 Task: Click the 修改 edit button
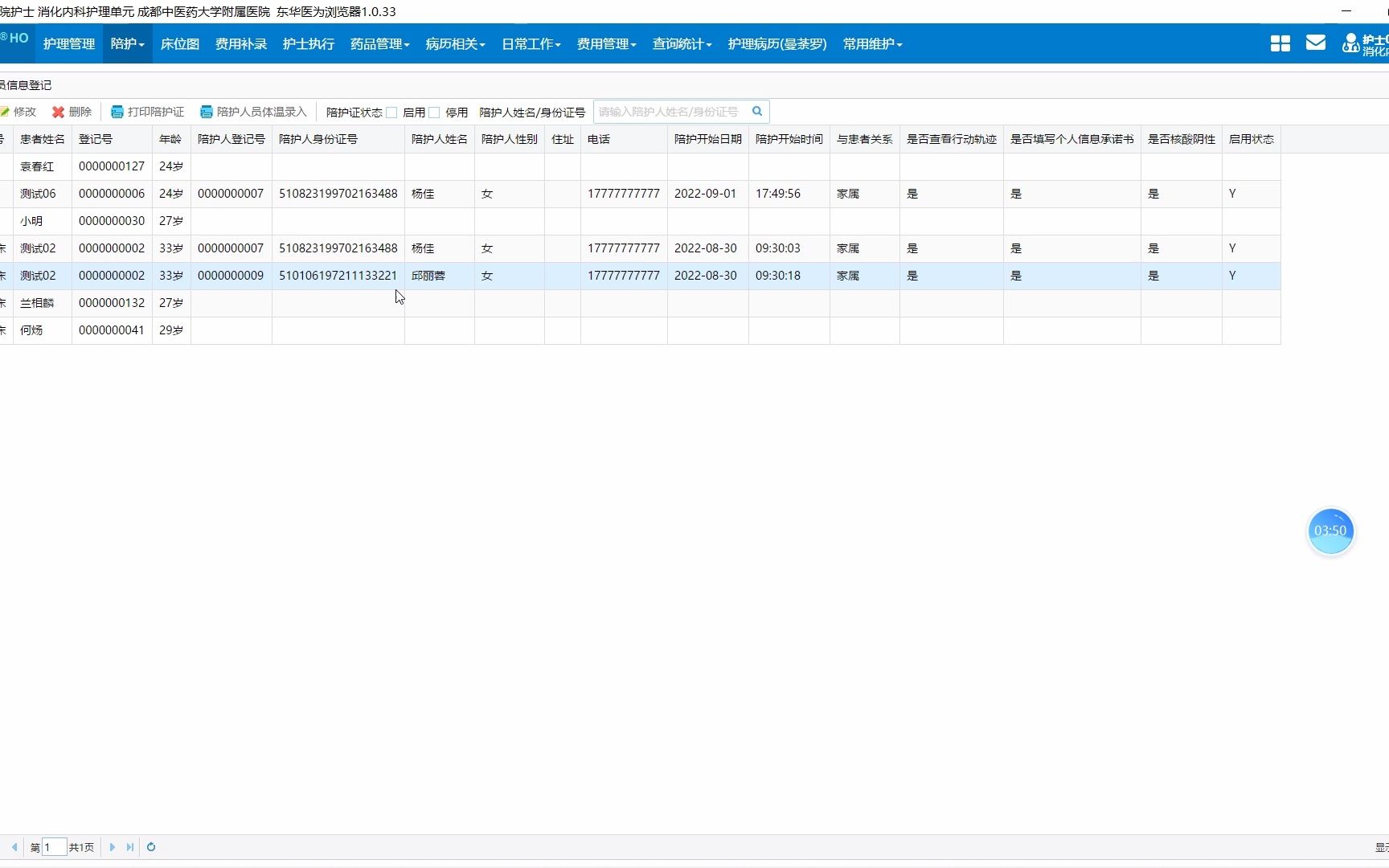pos(18,112)
